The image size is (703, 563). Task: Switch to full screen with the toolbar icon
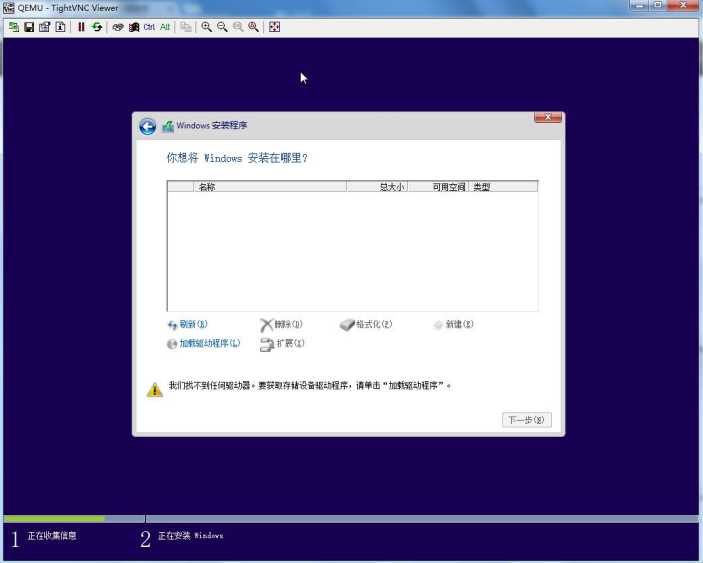pos(274,27)
